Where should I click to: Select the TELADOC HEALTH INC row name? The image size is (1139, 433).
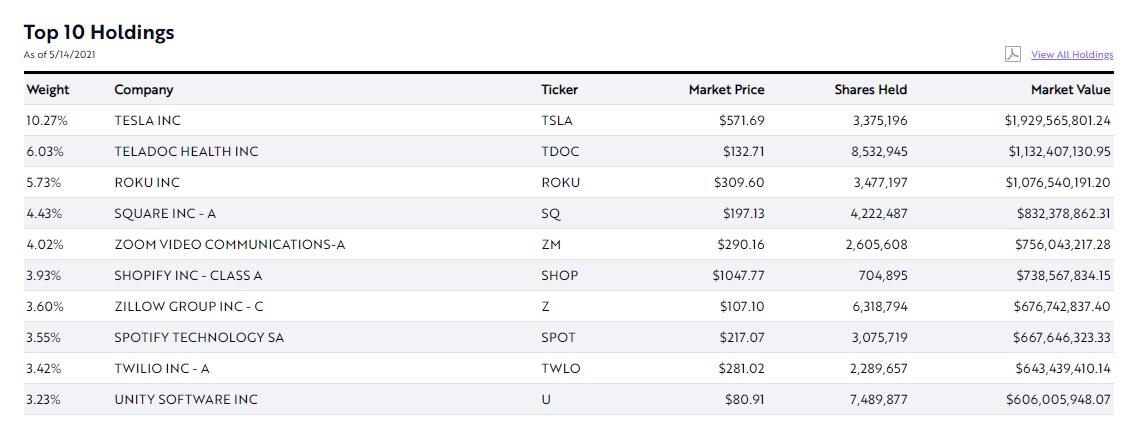pyautogui.click(x=186, y=152)
